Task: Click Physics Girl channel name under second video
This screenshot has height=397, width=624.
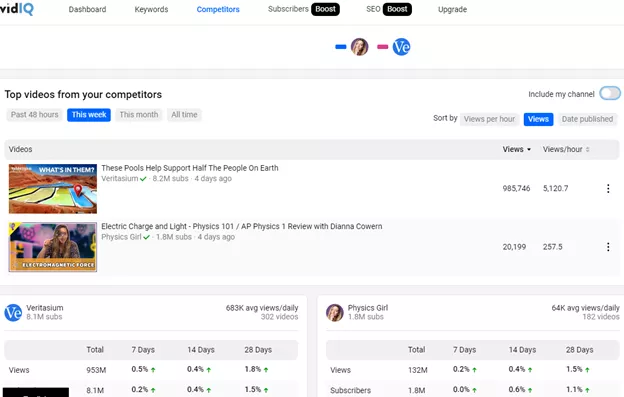Action: click(121, 237)
